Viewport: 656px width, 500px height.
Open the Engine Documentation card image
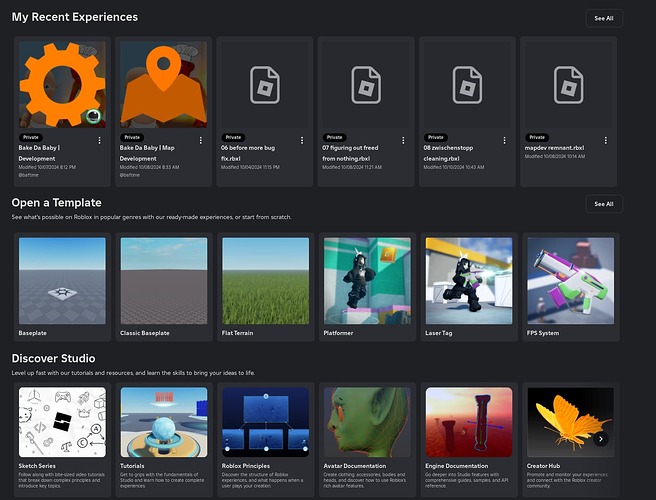point(469,422)
